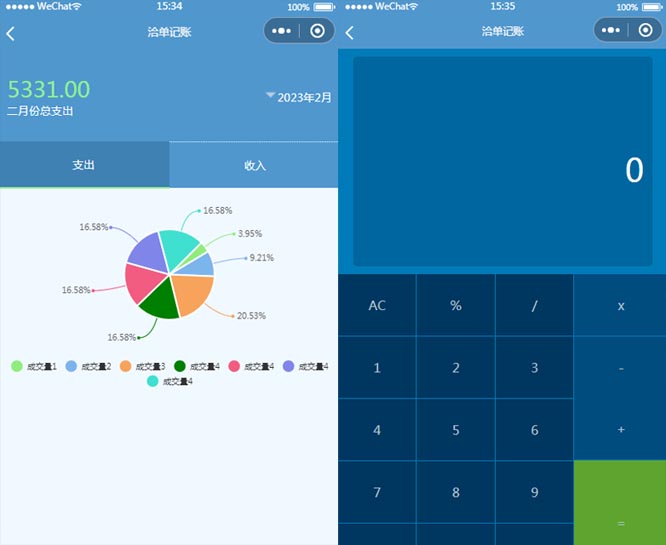Tap calculator digit 1
The height and width of the screenshot is (545, 666).
click(x=377, y=367)
